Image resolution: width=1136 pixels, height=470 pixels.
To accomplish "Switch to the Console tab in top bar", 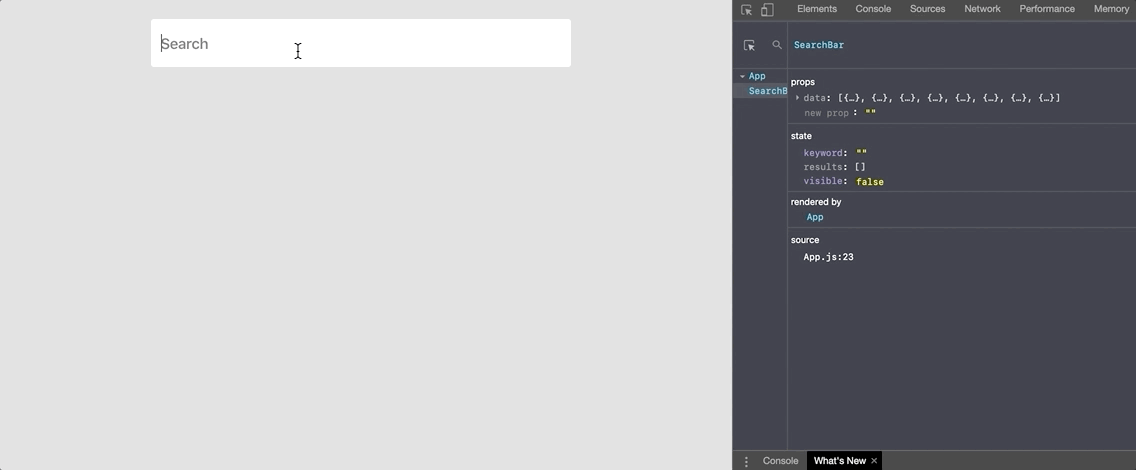I will pyautogui.click(x=873, y=9).
